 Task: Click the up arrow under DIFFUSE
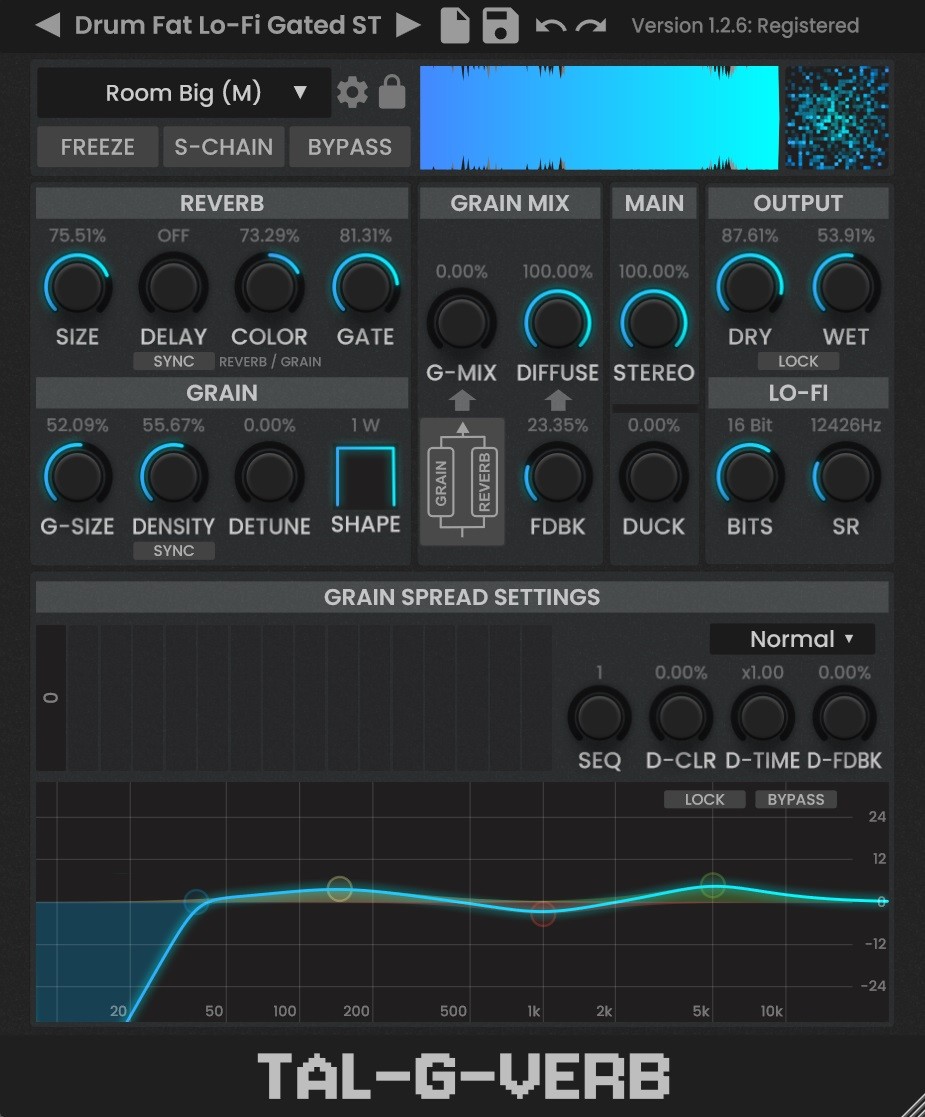point(557,400)
